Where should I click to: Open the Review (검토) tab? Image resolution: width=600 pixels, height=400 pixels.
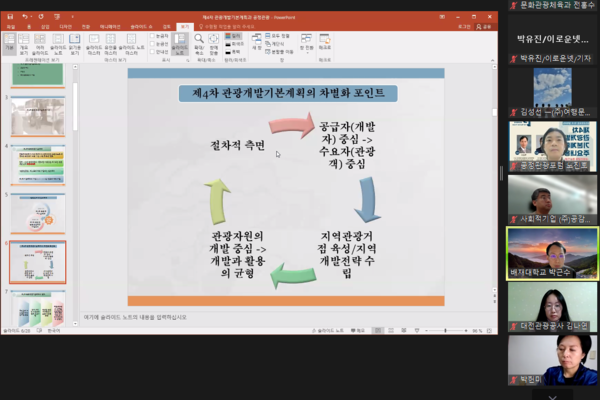166,27
